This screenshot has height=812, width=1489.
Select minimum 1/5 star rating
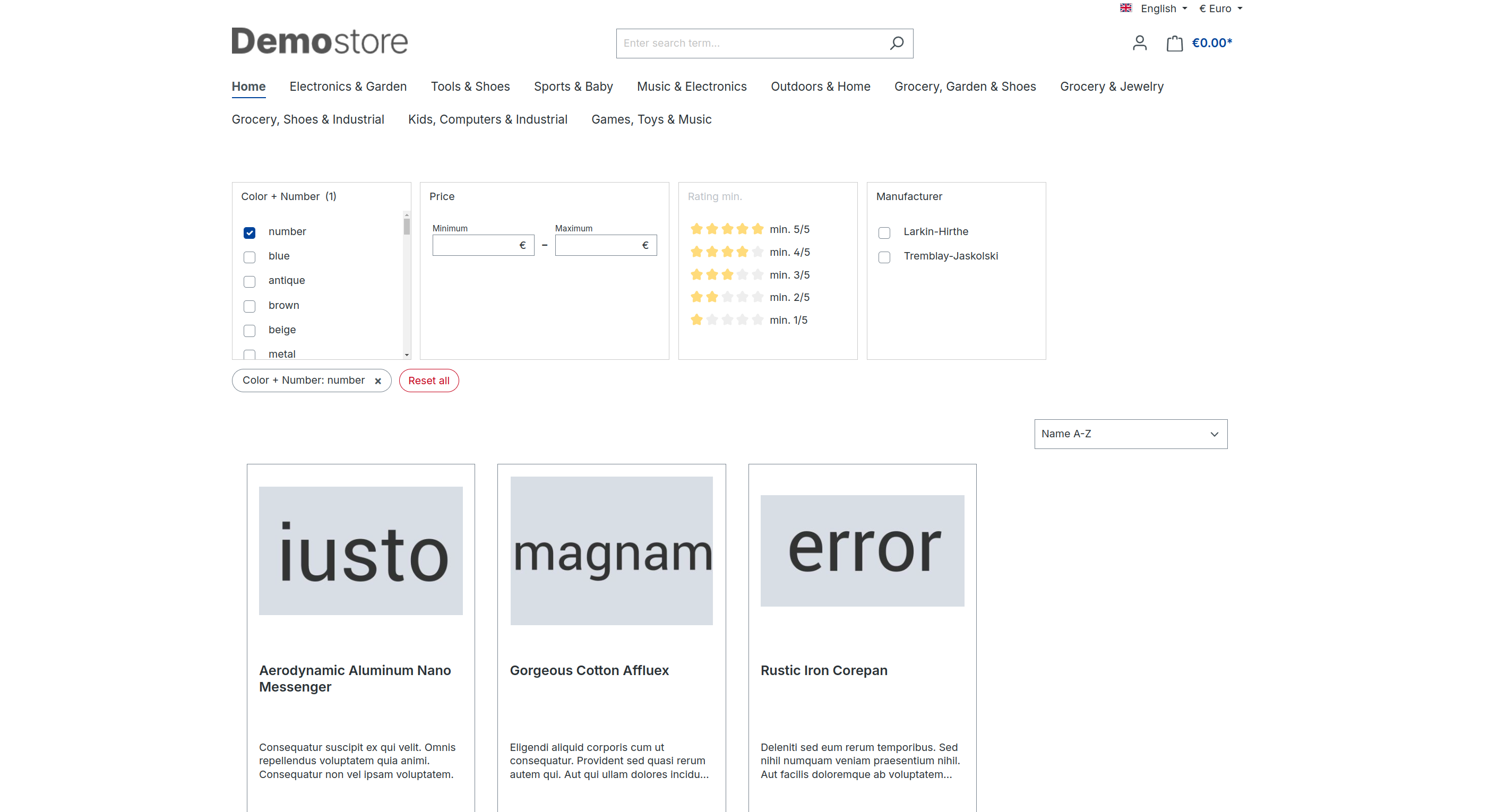tap(750, 320)
